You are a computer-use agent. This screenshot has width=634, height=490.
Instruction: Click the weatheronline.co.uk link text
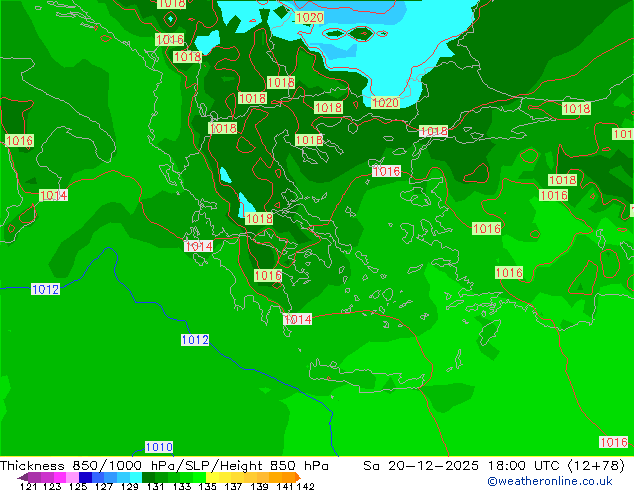click(x=550, y=481)
